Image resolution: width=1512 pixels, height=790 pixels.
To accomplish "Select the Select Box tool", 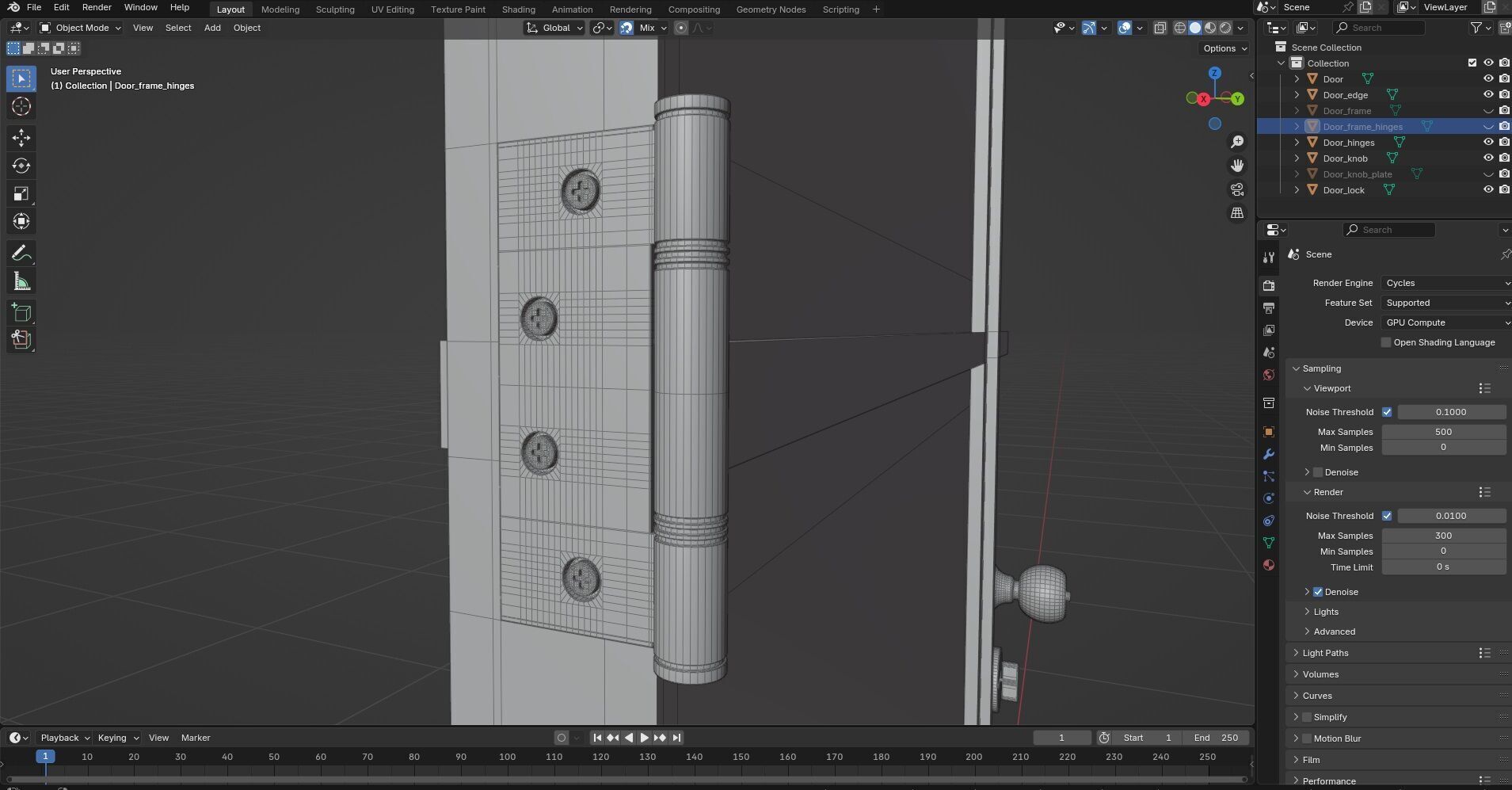I will click(x=21, y=78).
